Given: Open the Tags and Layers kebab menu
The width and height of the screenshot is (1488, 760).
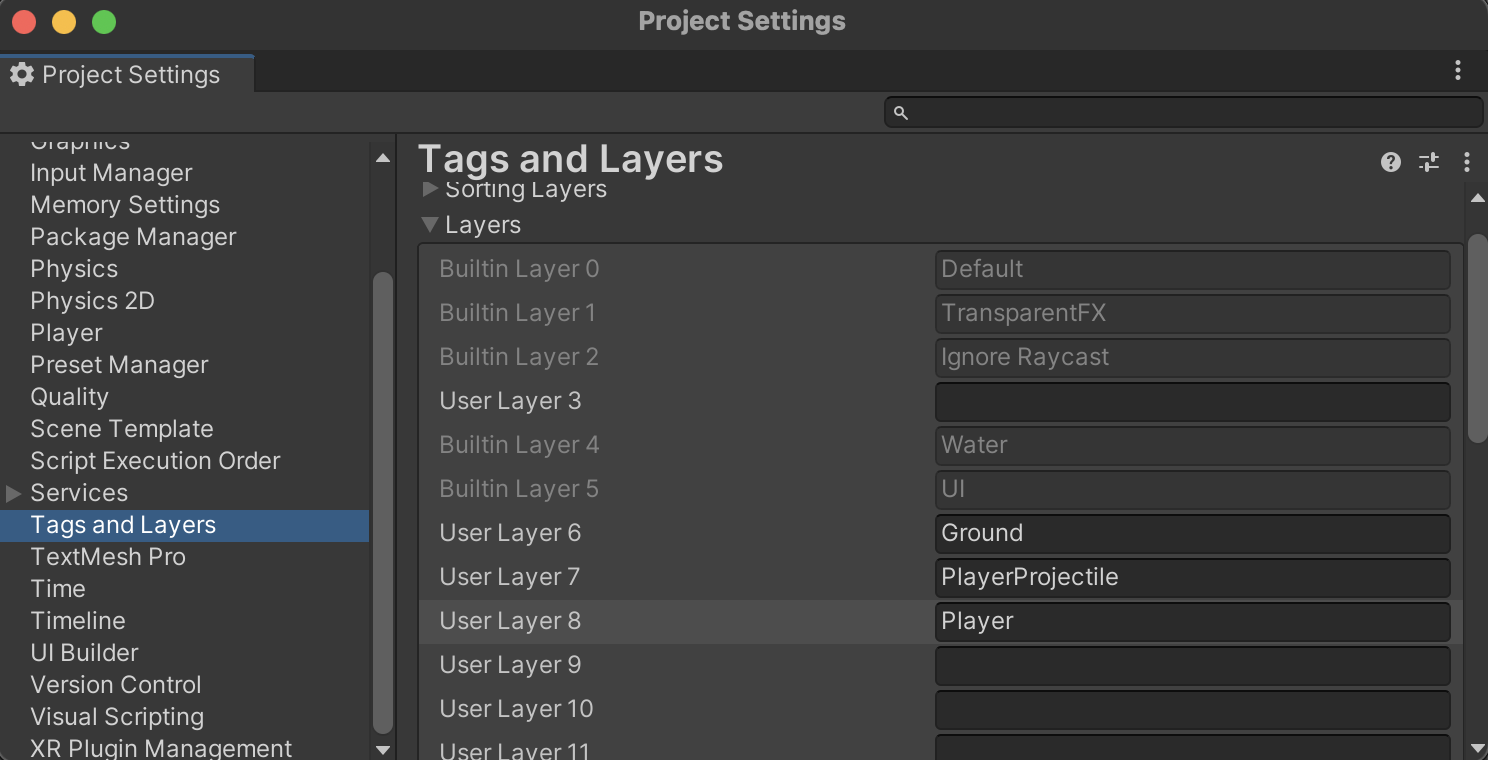Looking at the screenshot, I should 1466,162.
